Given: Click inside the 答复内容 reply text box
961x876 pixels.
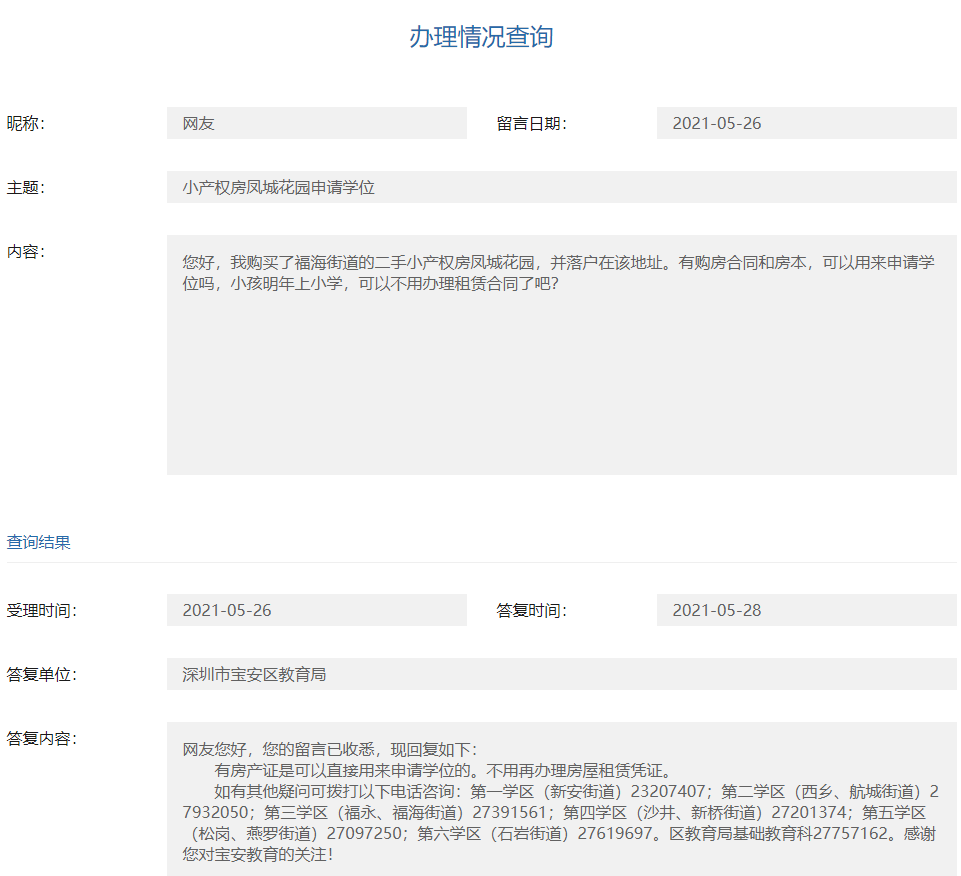Looking at the screenshot, I should 561,799.
